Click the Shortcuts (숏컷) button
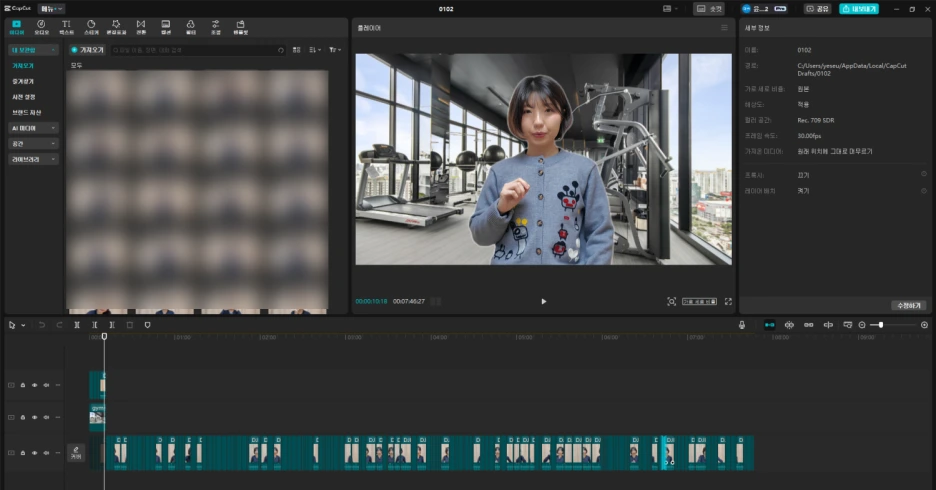Viewport: 936px width, 490px height. click(x=709, y=9)
